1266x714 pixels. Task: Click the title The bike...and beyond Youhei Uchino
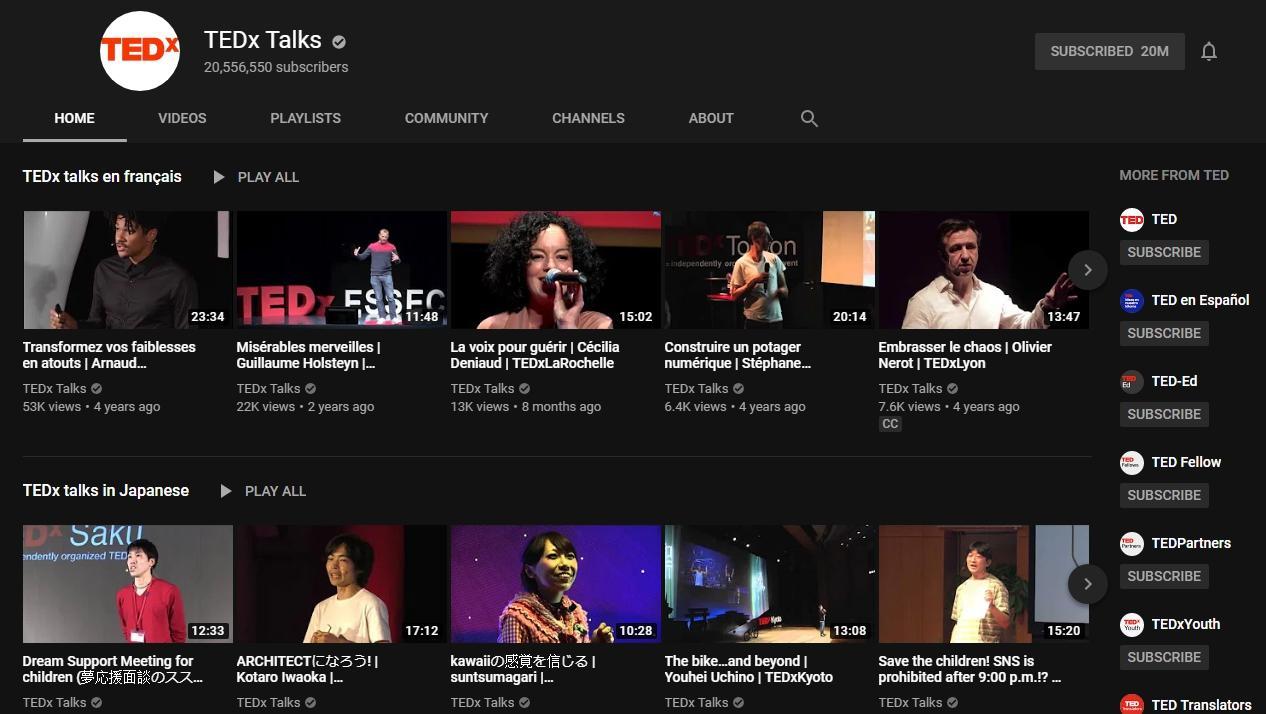tap(749, 669)
